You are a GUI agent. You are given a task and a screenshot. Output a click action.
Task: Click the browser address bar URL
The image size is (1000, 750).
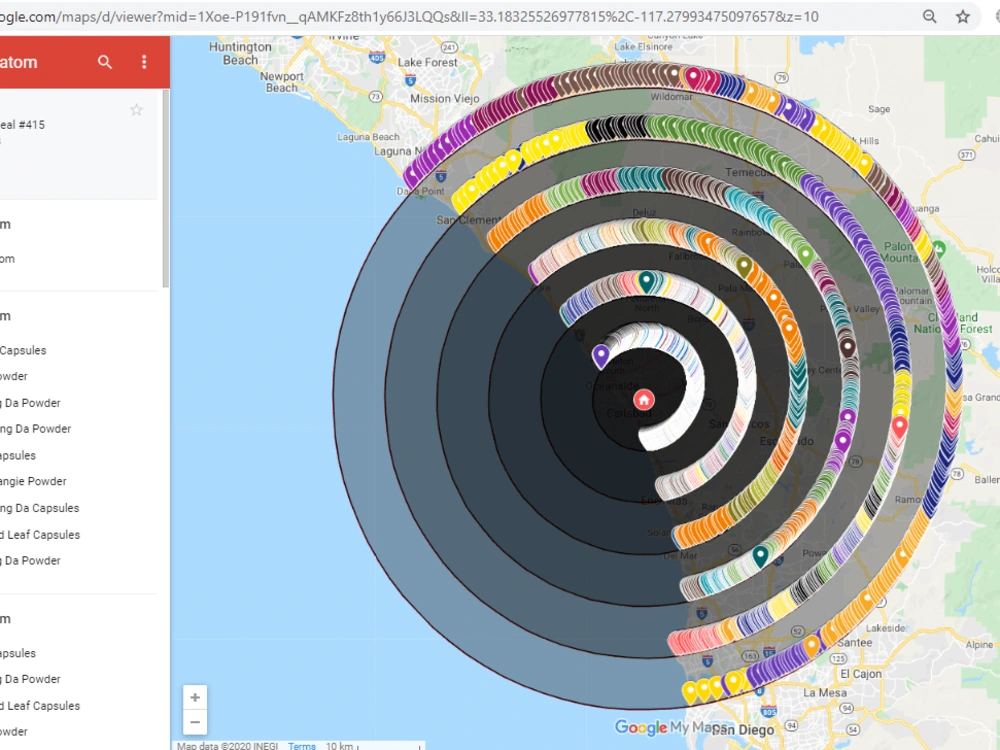click(408, 17)
